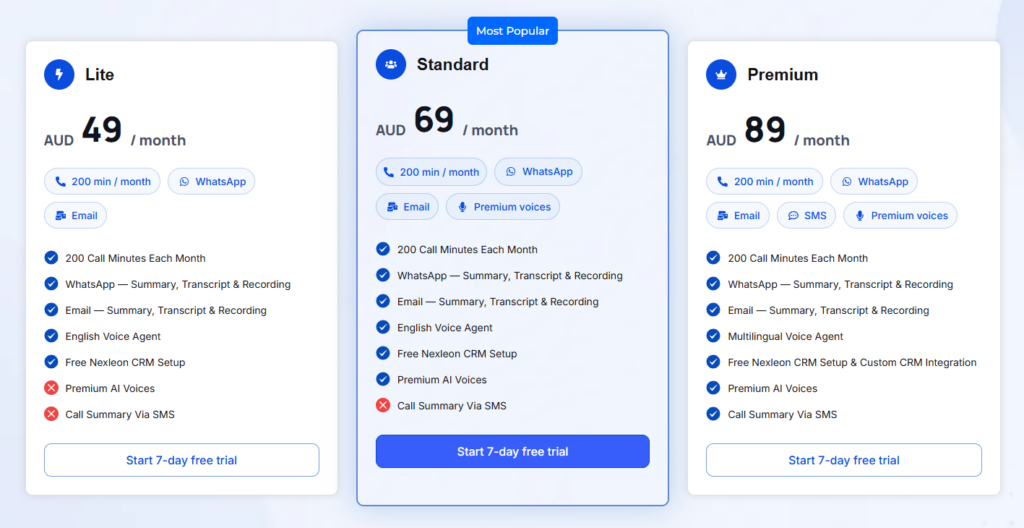Screen dimensions: 1024x528
Task: Start the Standard plan 7-day free trial
Action: tap(513, 452)
